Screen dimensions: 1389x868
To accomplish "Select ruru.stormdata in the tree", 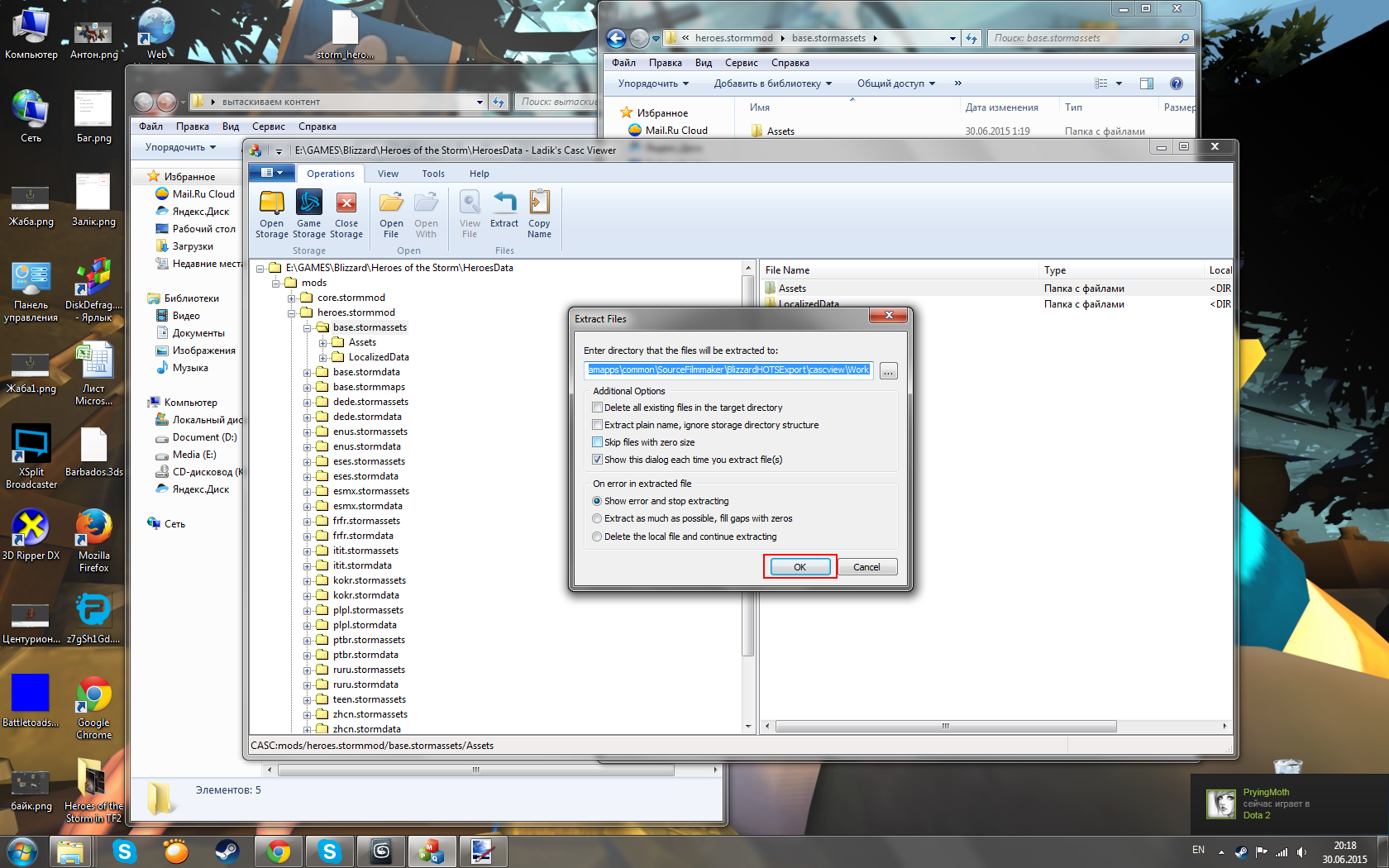I will (x=365, y=684).
